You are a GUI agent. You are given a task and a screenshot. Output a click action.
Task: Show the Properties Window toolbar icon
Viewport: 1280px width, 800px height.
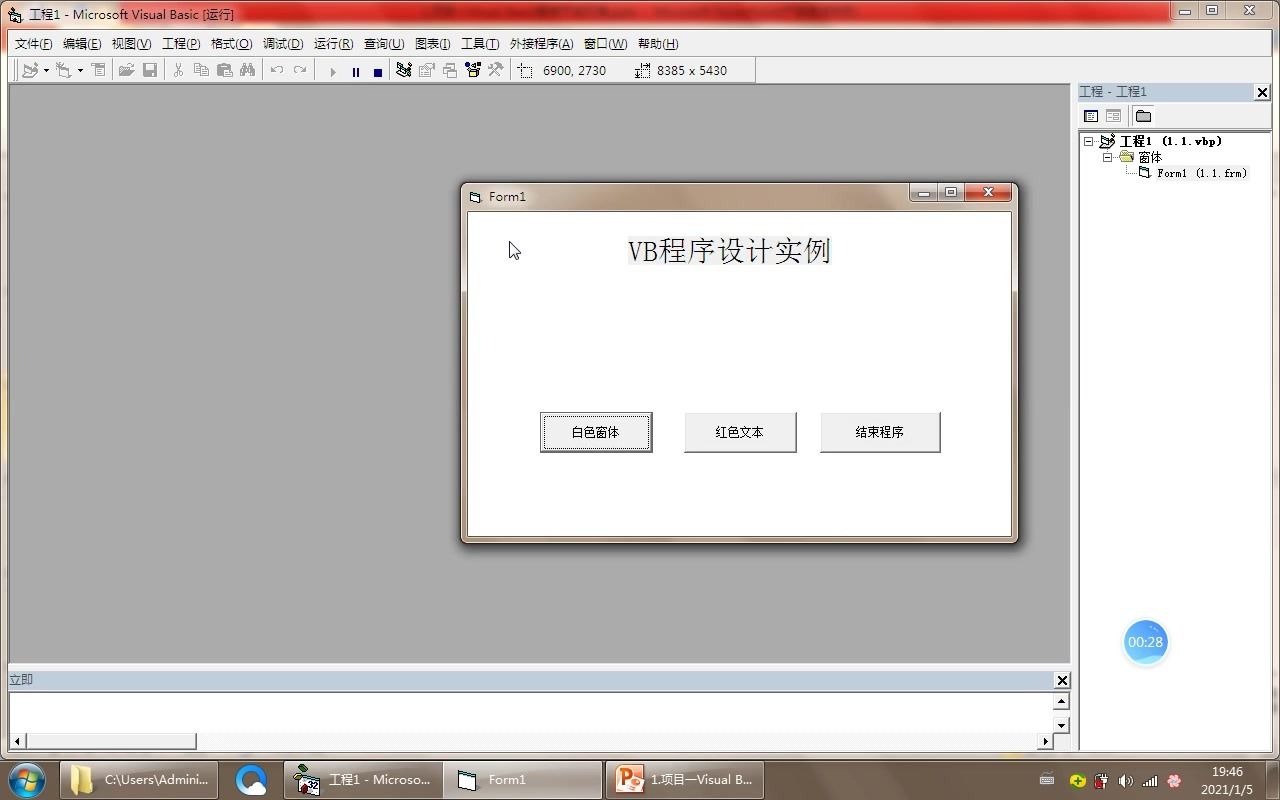tap(426, 70)
